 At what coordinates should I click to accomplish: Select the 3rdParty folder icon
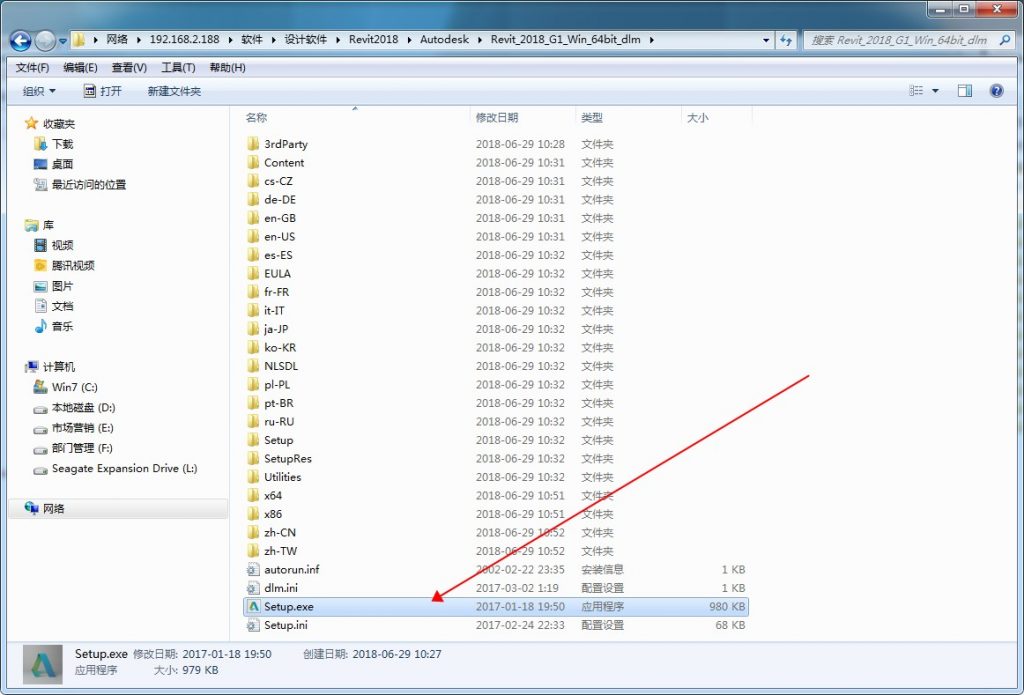pos(253,144)
